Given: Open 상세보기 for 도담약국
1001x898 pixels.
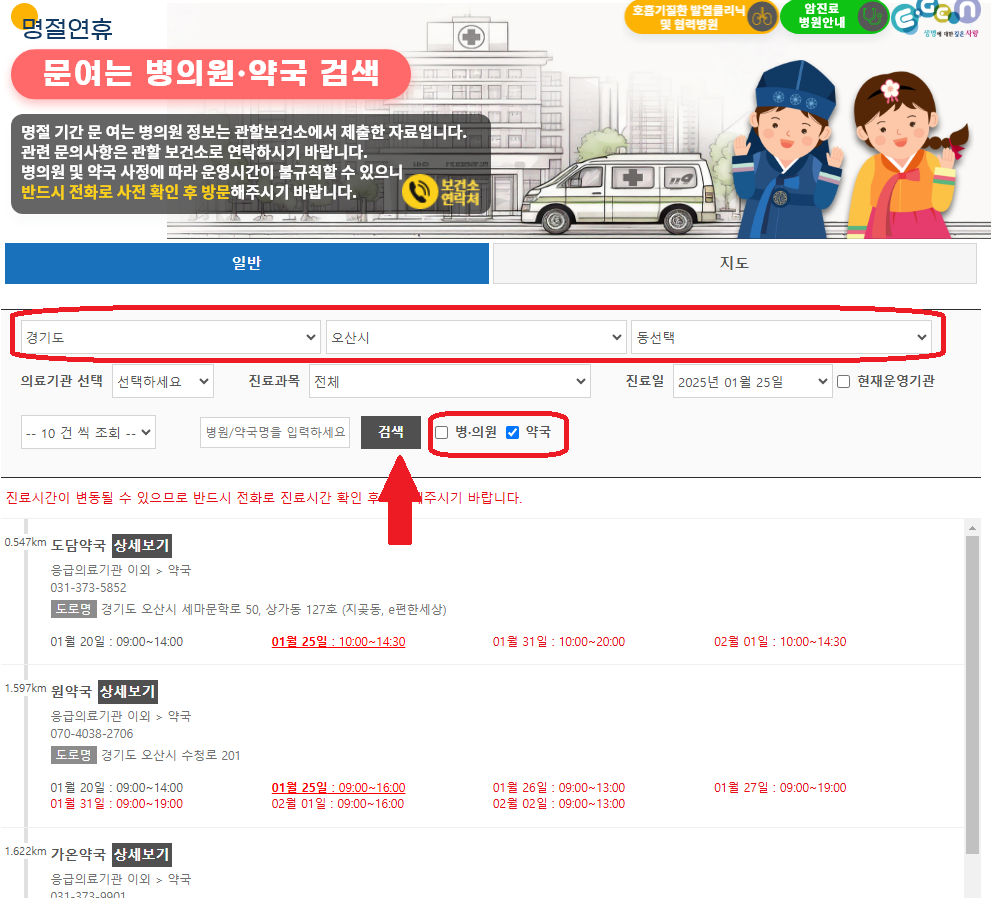Looking at the screenshot, I should click(x=143, y=546).
